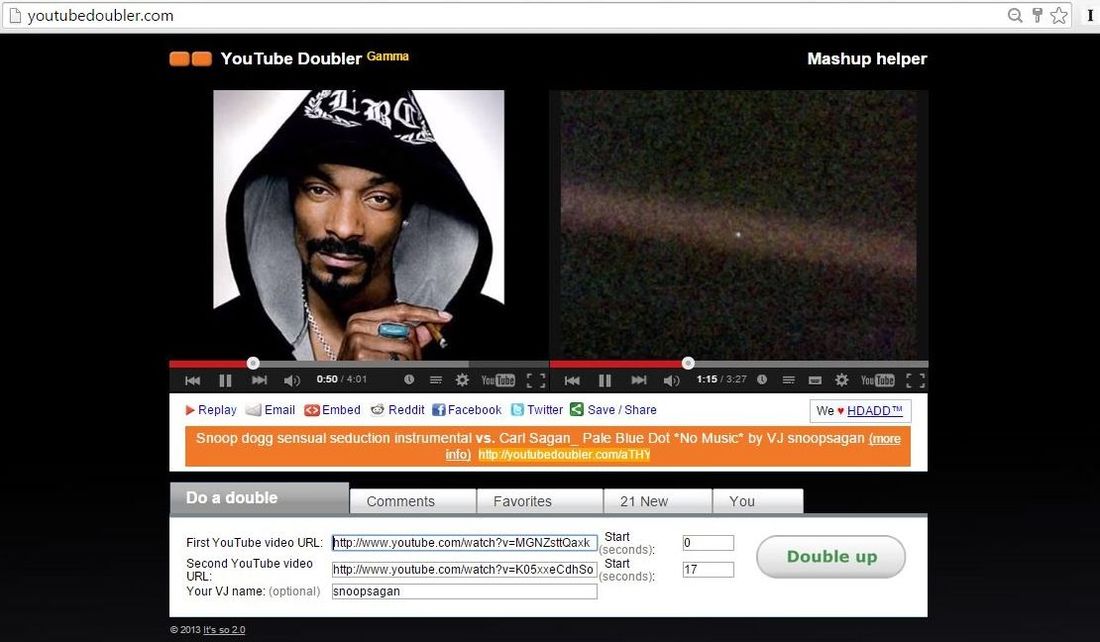Click the Replay link

211,410
